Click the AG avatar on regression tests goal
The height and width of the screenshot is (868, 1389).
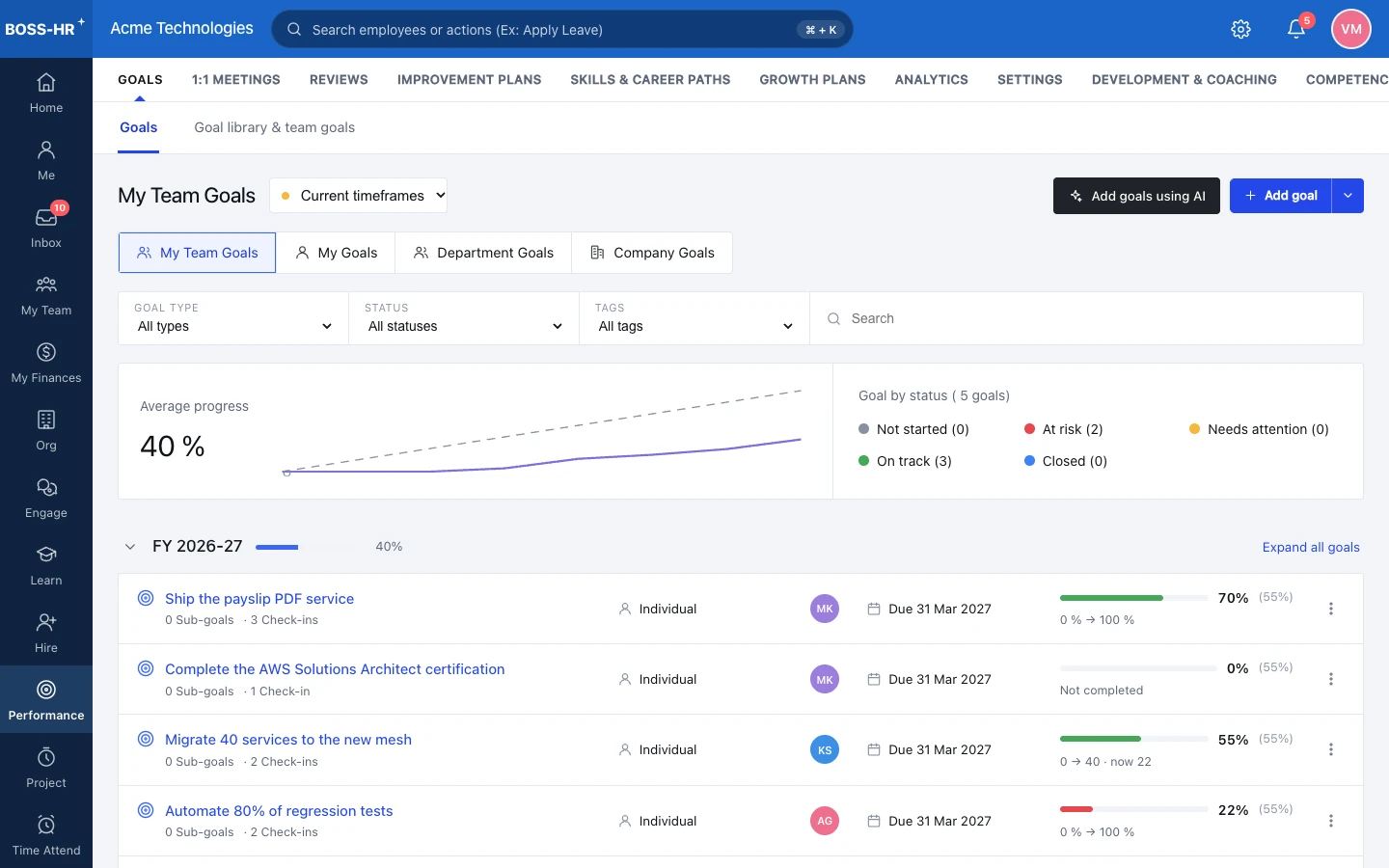click(x=825, y=821)
